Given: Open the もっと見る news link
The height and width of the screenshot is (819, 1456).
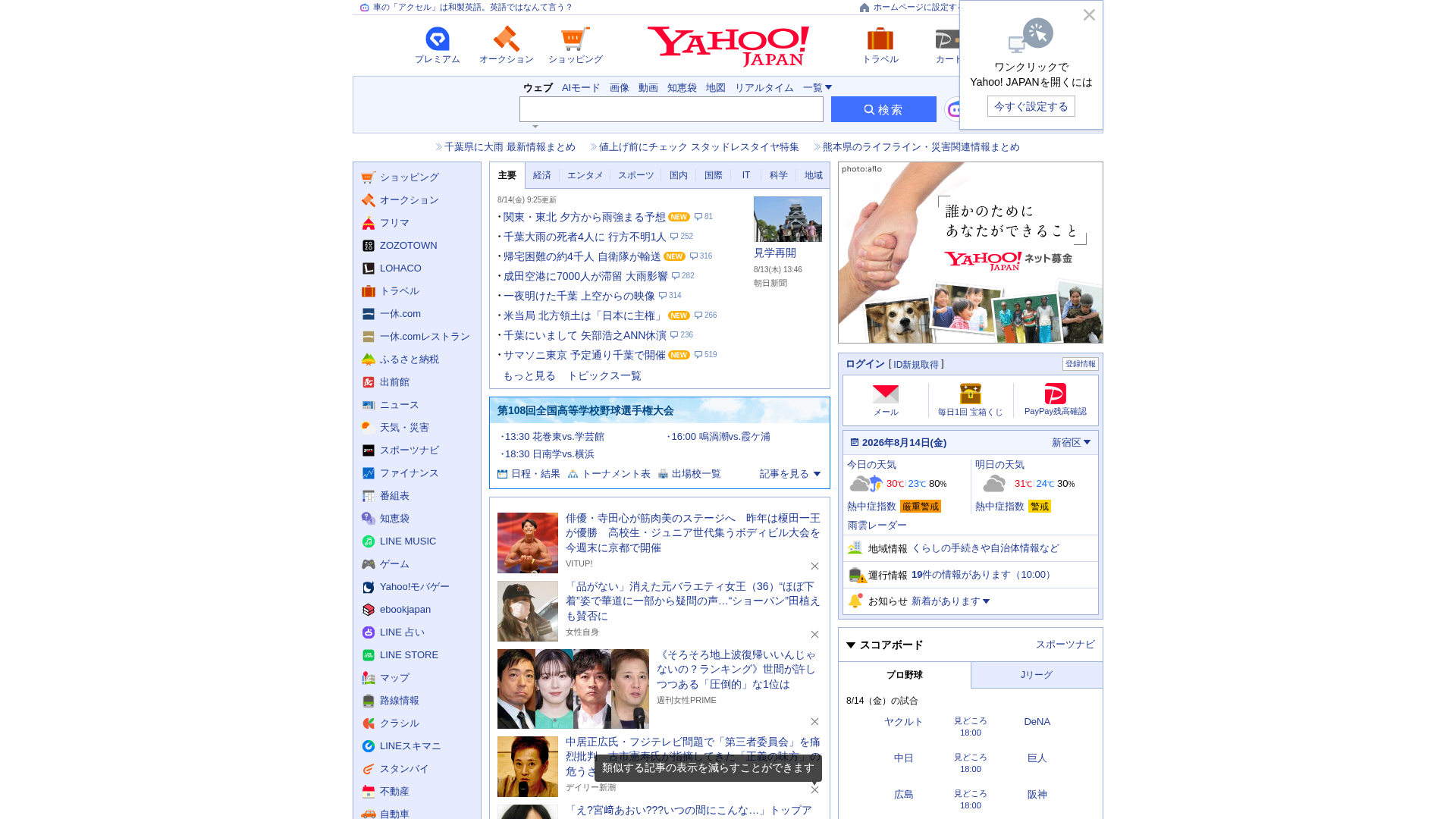Looking at the screenshot, I should [529, 376].
